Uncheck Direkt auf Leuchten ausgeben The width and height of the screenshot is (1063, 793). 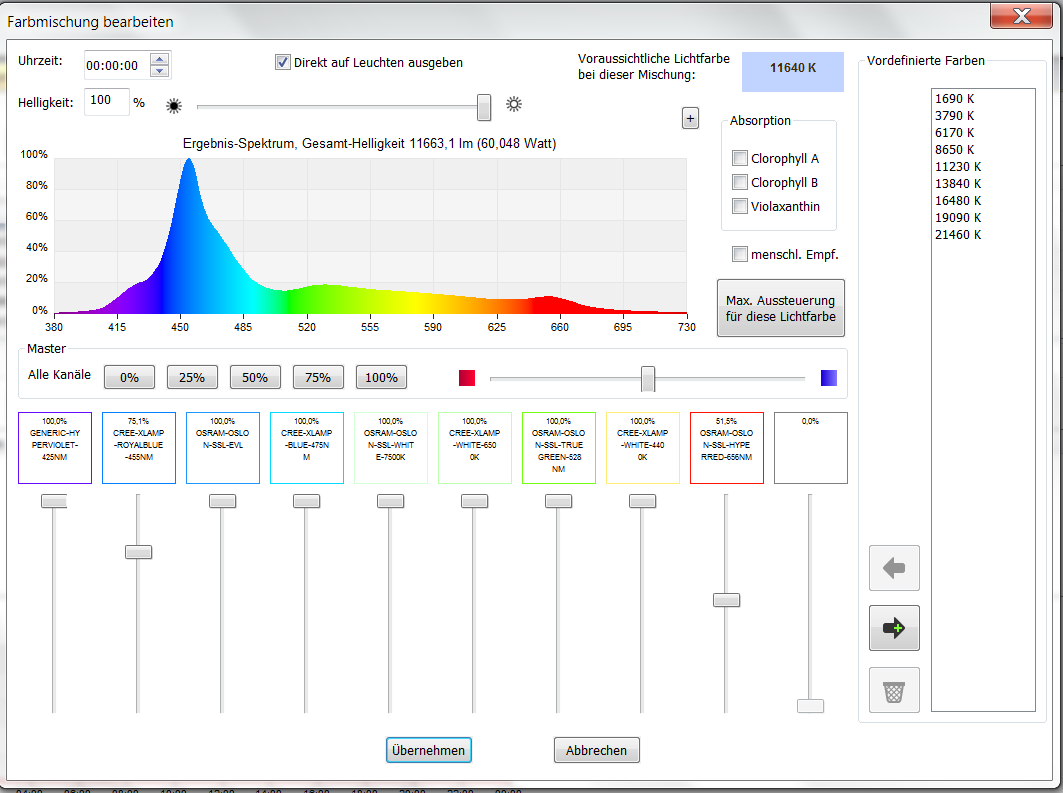283,63
